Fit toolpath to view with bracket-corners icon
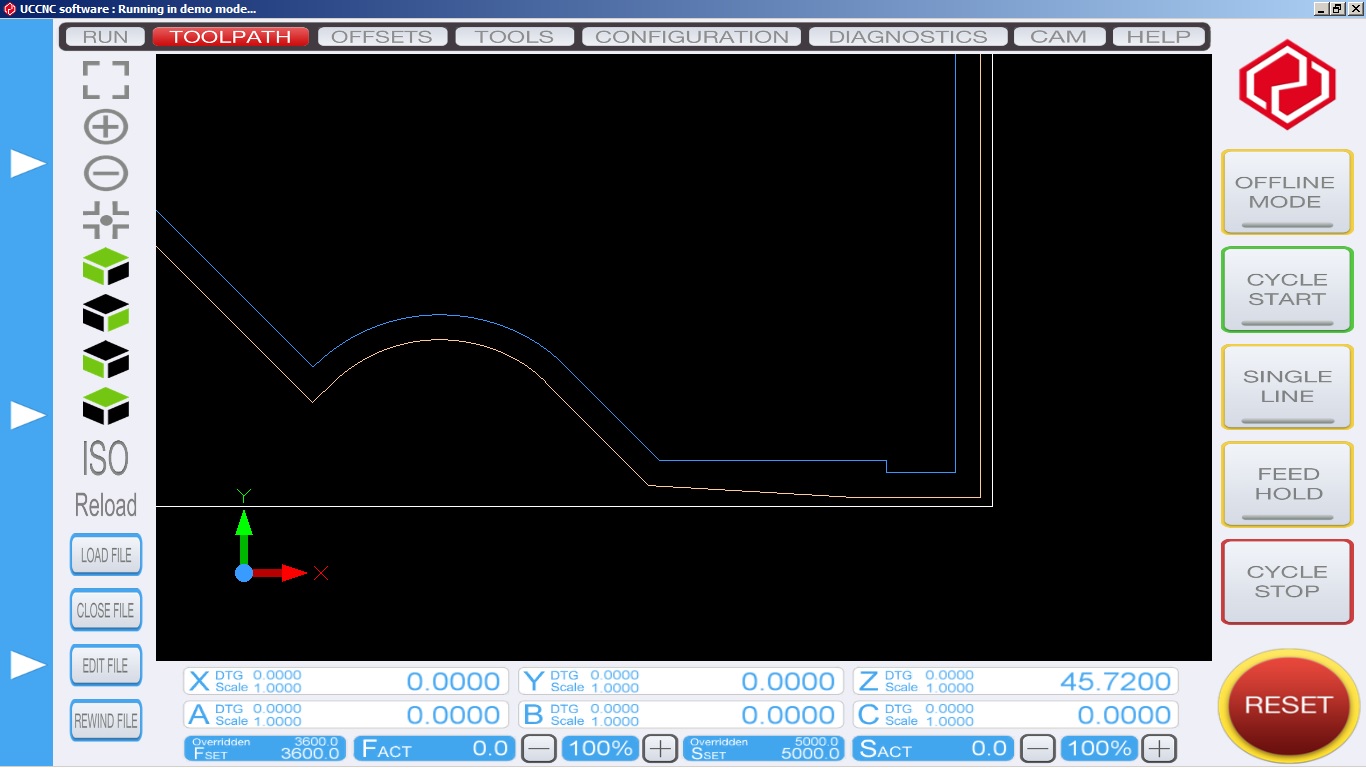This screenshot has width=1366, height=768. (x=106, y=80)
